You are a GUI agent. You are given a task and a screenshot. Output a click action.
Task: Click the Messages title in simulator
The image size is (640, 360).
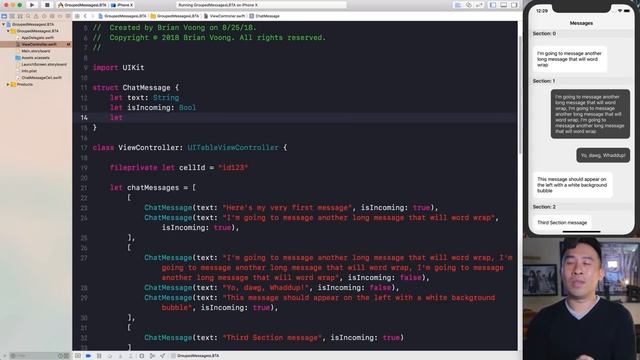click(581, 23)
